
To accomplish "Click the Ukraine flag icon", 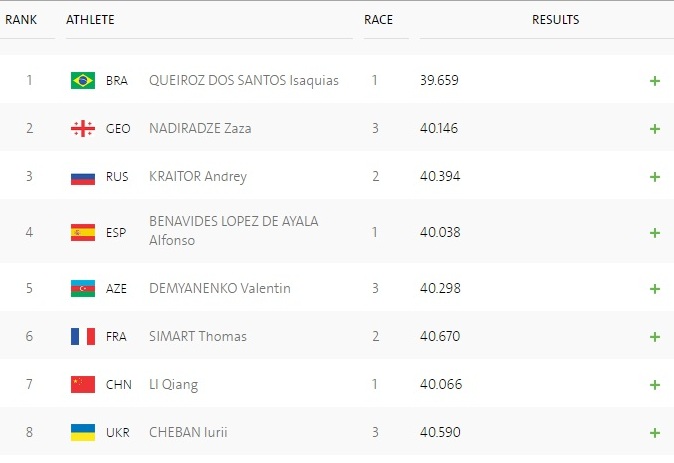I will 83,432.
